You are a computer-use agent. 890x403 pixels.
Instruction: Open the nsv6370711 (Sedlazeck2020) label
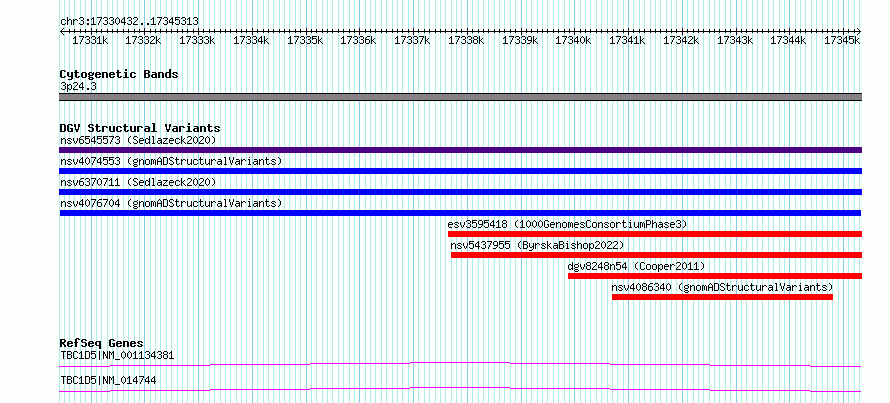coord(138,182)
